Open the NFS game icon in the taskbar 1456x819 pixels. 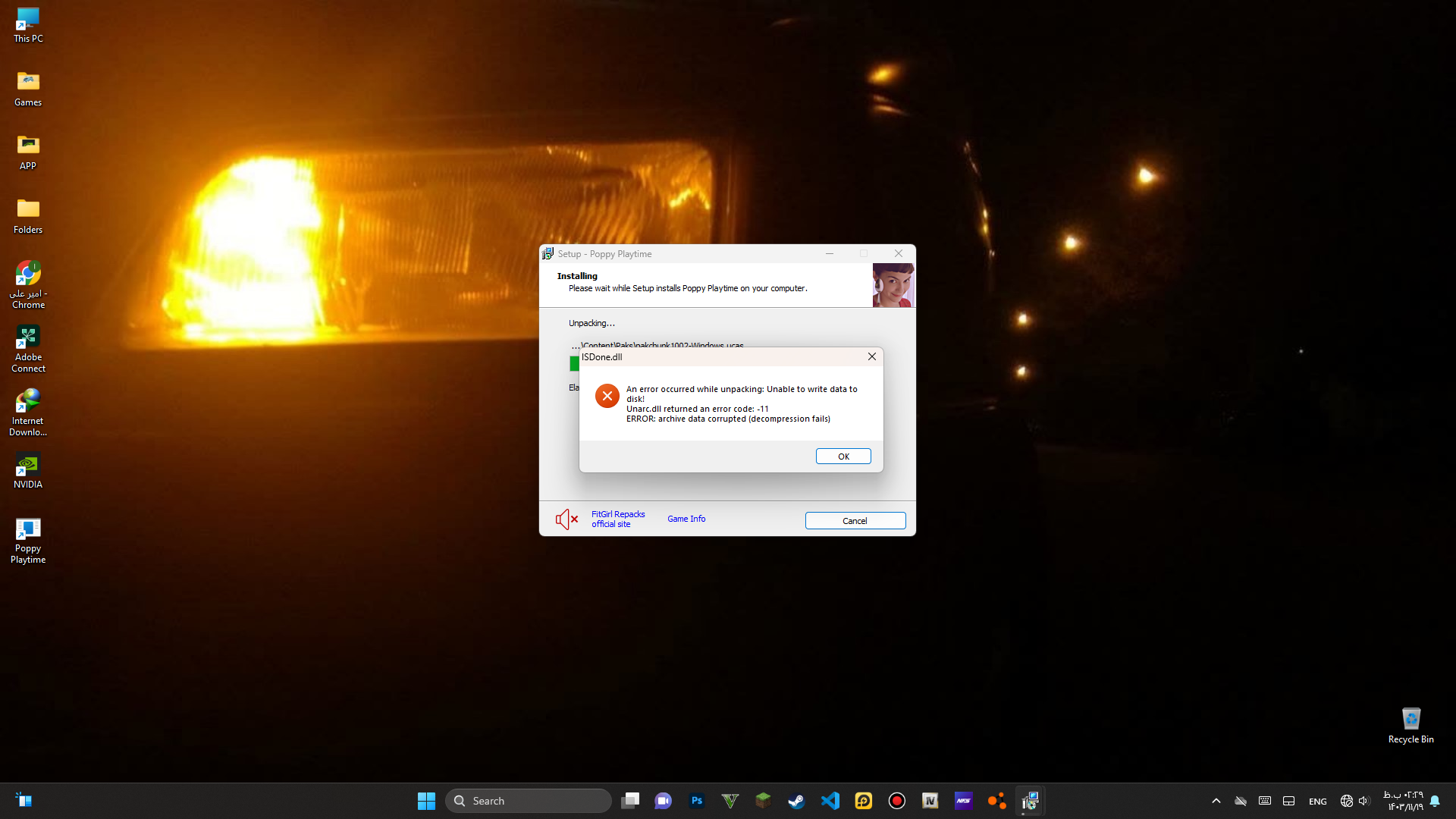963,801
